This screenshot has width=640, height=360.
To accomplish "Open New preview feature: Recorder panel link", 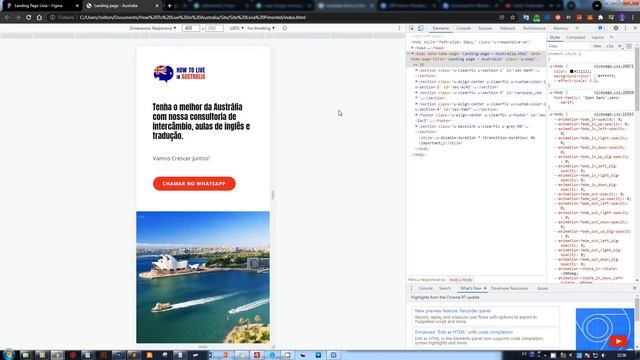I will coord(452,311).
